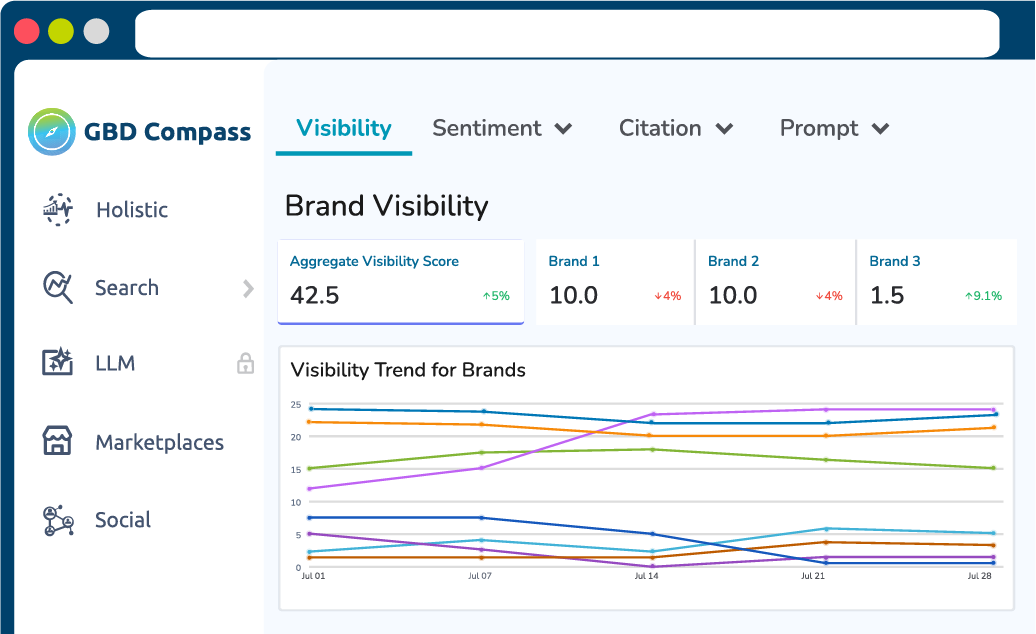The height and width of the screenshot is (634, 1036).
Task: Click the Brand 3 score card
Action: (x=936, y=281)
